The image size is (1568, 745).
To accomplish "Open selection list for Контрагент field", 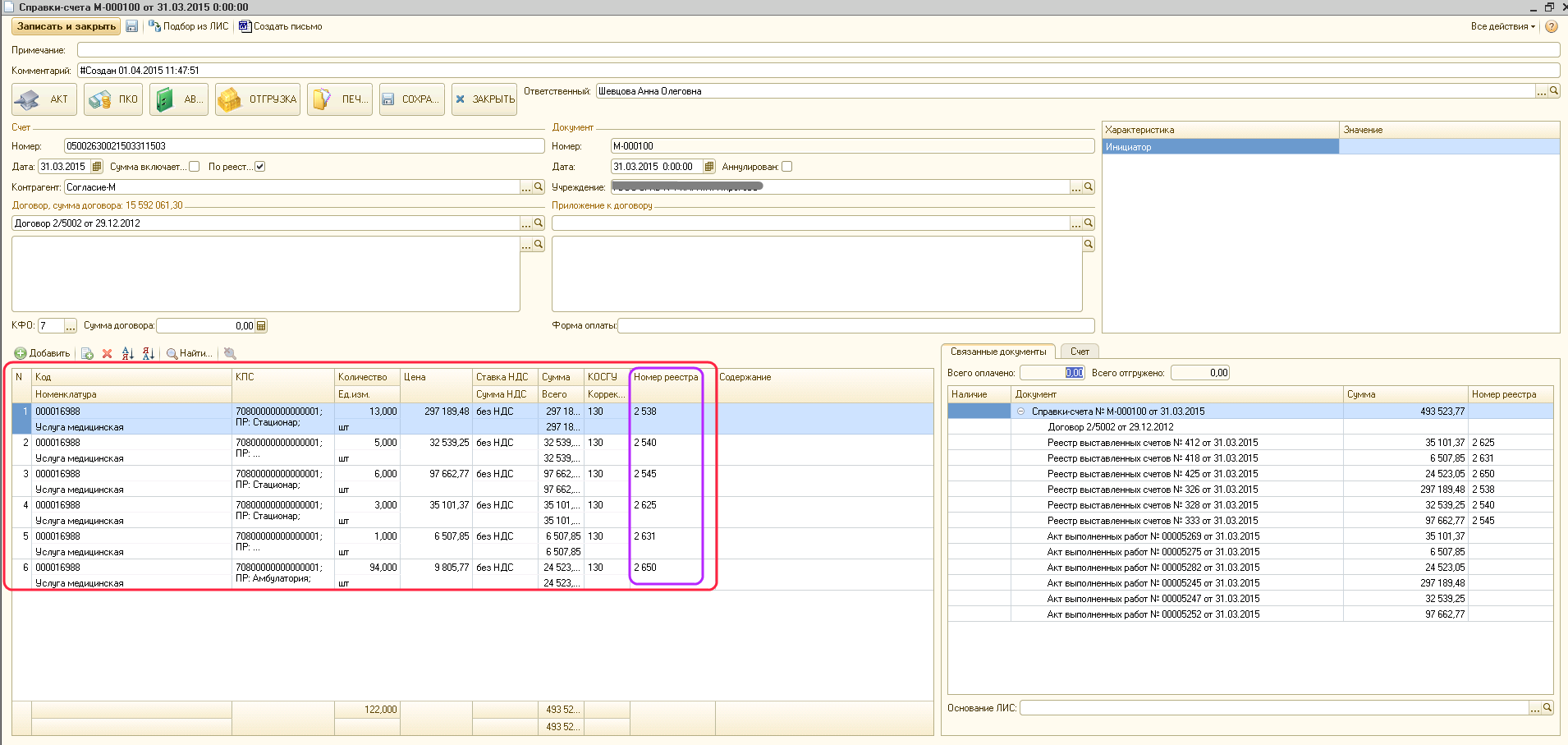I will (526, 187).
